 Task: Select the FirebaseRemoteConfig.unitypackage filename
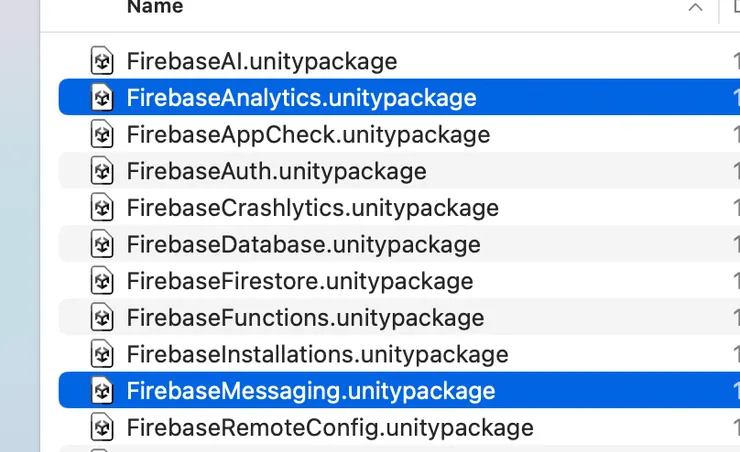pos(329,428)
